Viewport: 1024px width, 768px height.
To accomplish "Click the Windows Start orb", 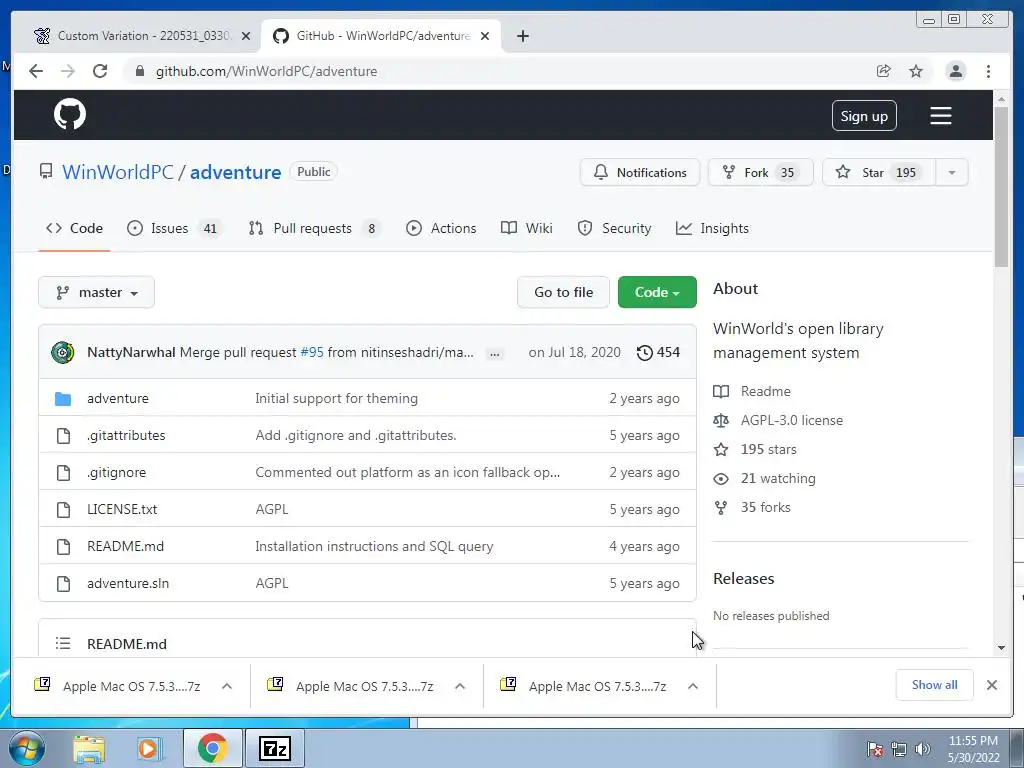I will [x=26, y=748].
